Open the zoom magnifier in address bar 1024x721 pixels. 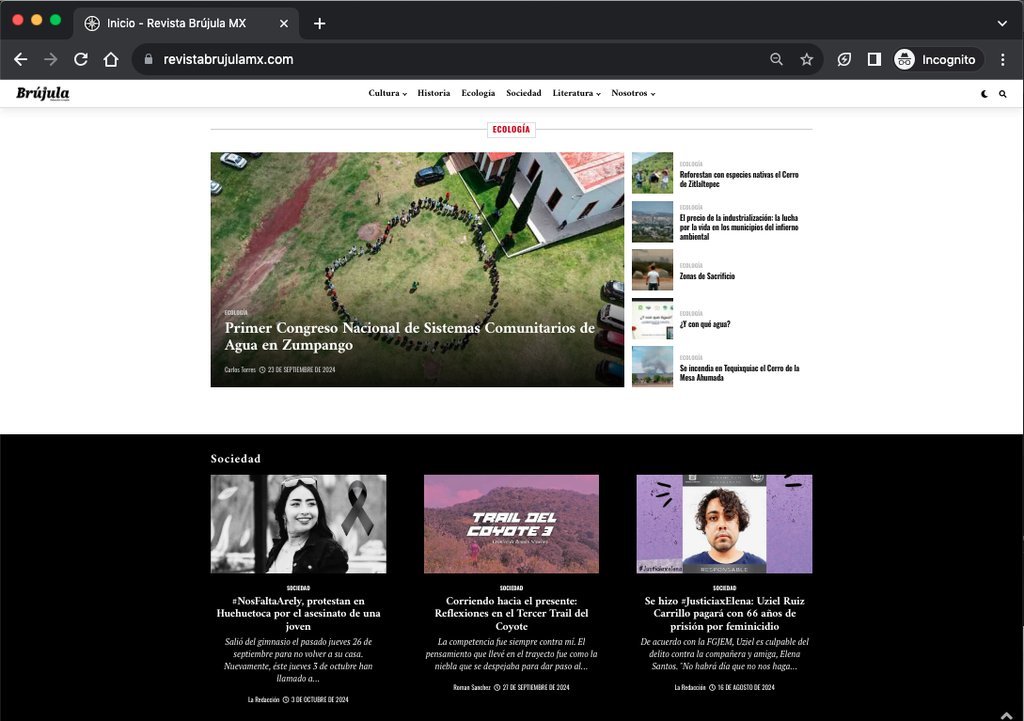point(776,59)
